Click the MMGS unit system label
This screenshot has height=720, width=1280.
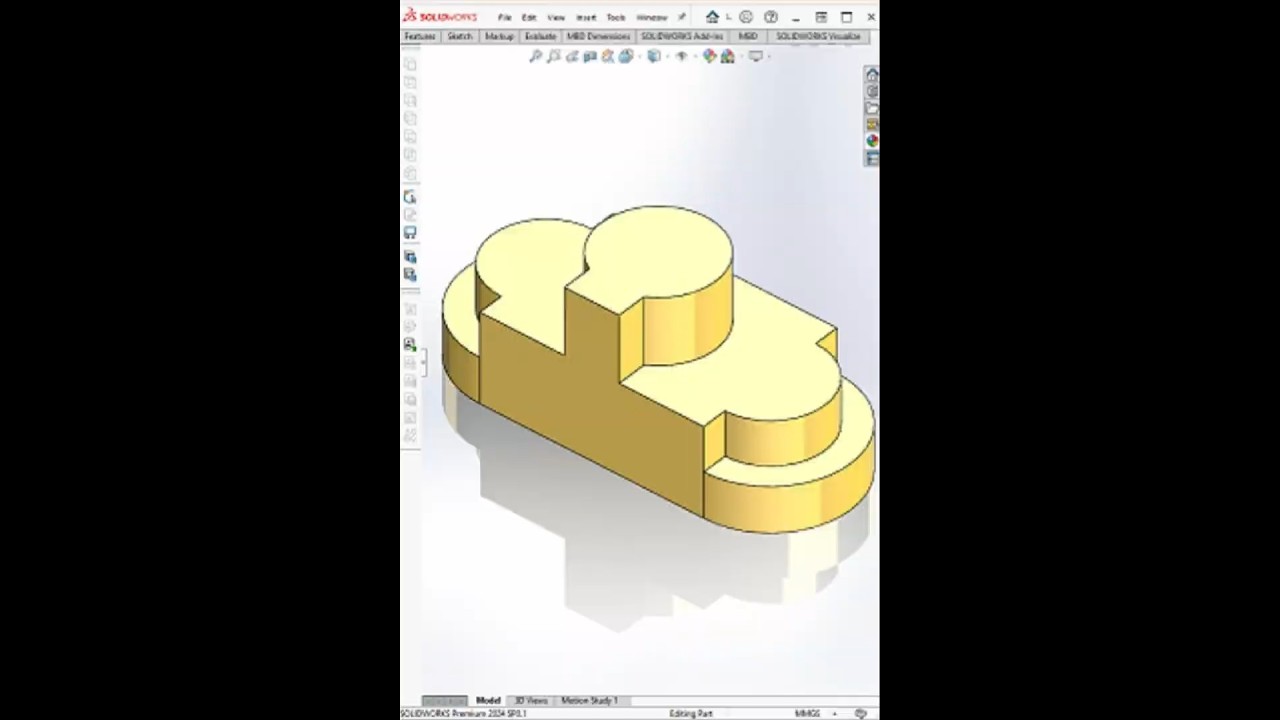tap(807, 714)
